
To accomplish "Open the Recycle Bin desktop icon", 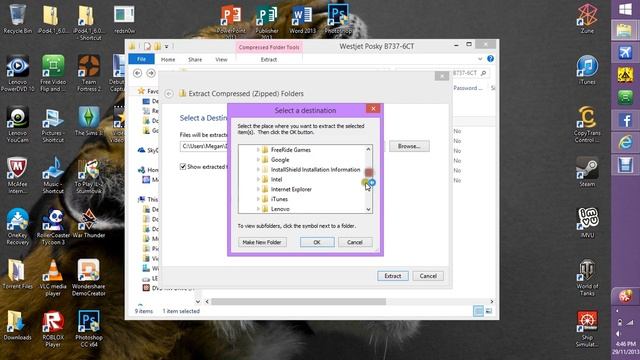I will [17, 18].
